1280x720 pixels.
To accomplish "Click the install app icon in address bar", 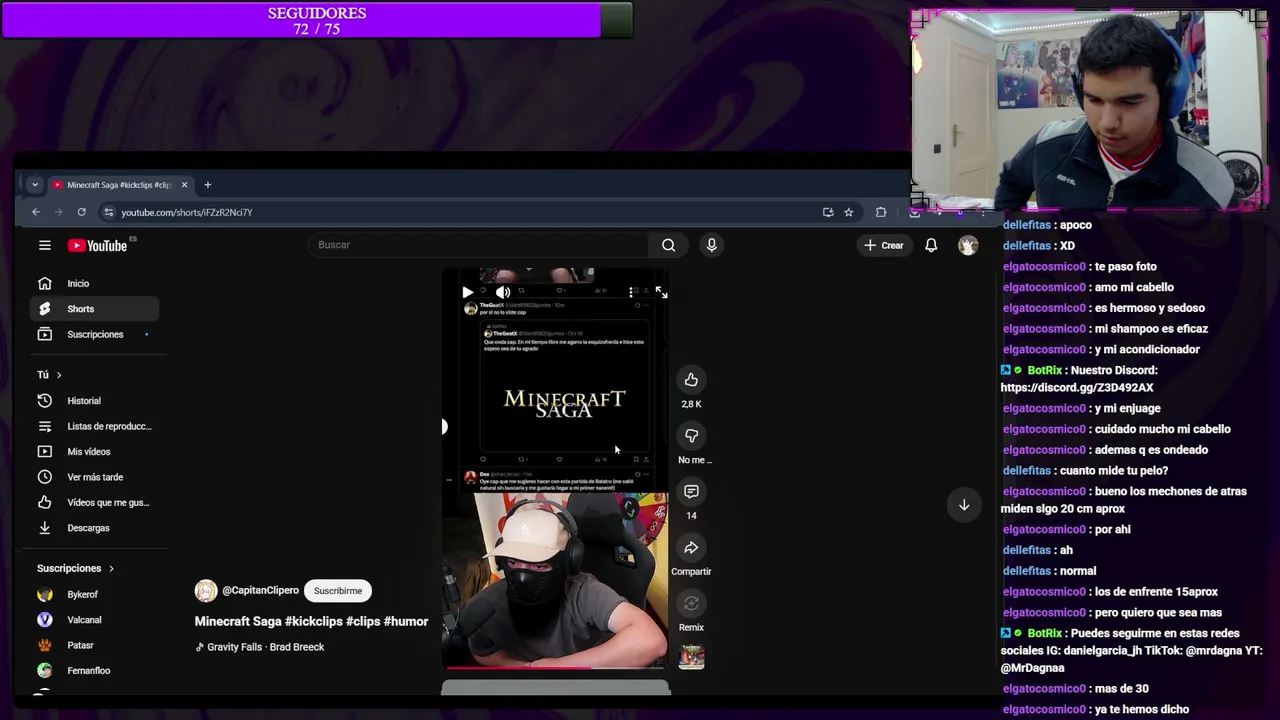I will [828, 212].
